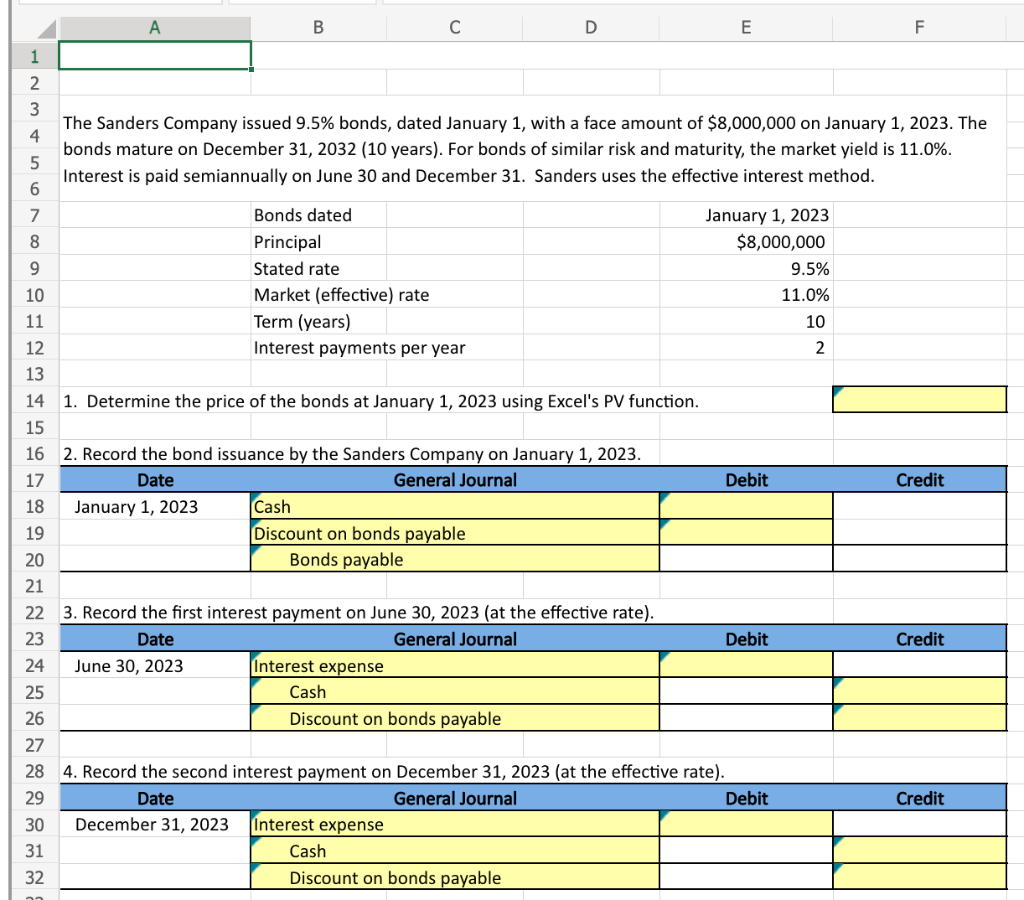1024x900 pixels.
Task: Click column D header
Action: [x=591, y=27]
